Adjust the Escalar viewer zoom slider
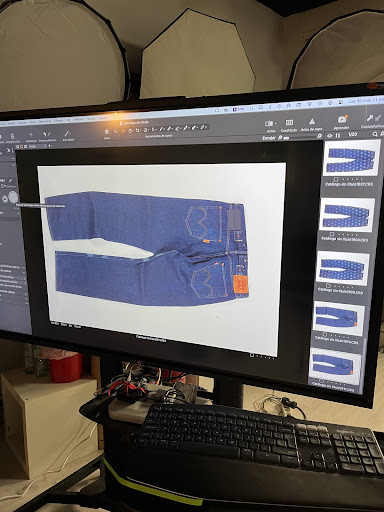The width and height of the screenshot is (384, 512). (x=300, y=137)
